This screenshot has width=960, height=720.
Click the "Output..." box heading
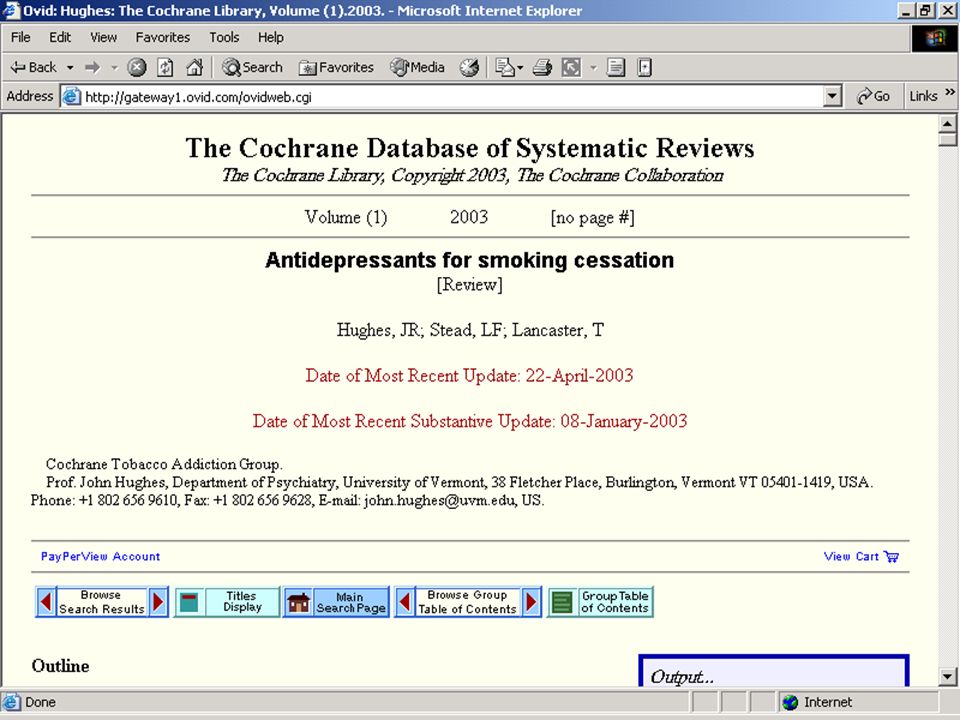[682, 677]
